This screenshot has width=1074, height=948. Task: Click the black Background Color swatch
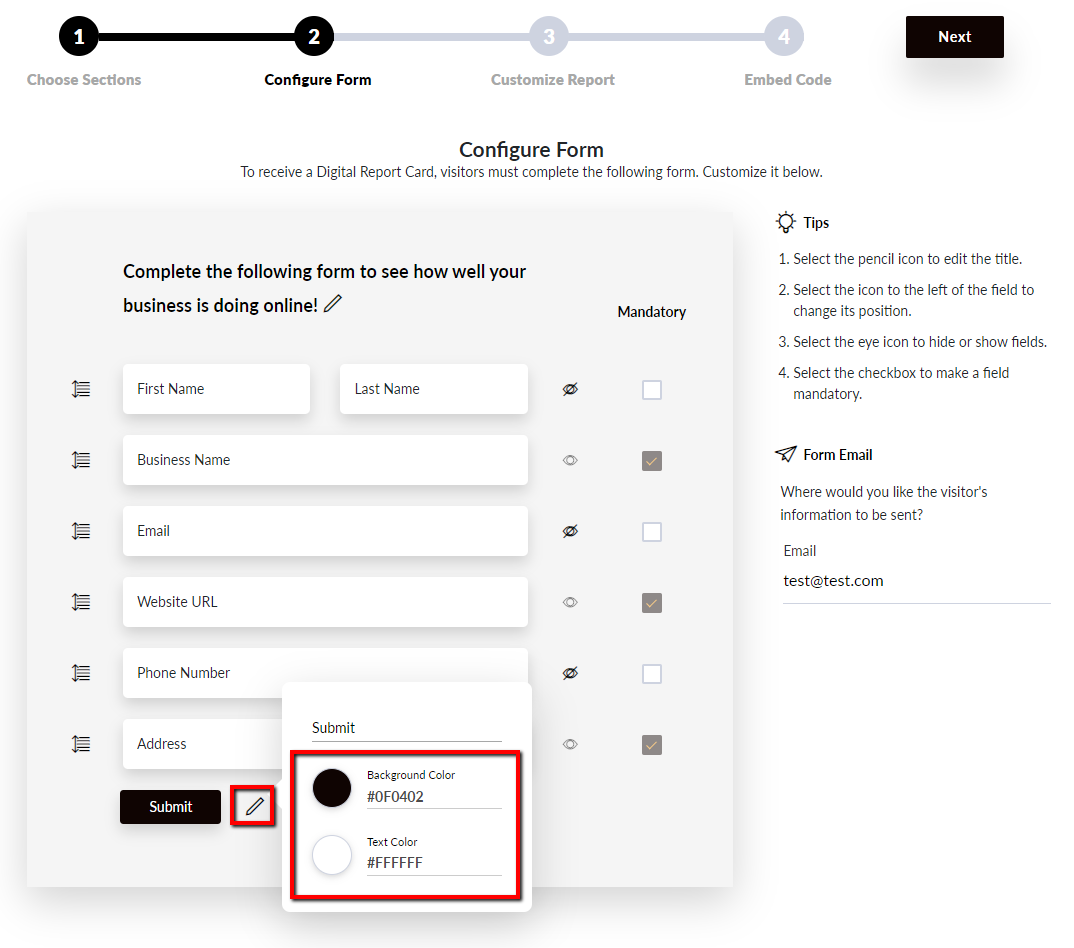332,788
